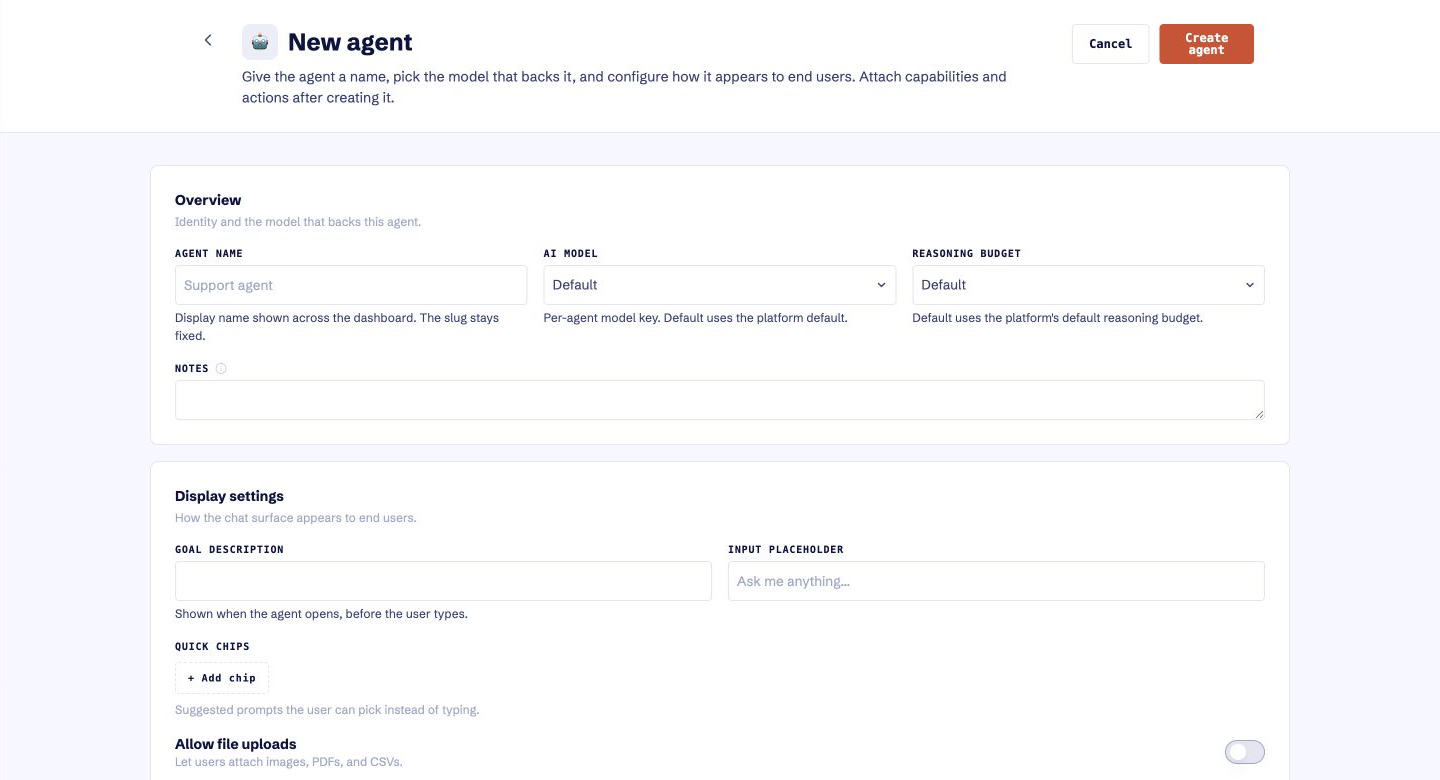Click the "GOAL DESCRIPTION" field label
Viewport: 1440px width, 780px height.
(x=229, y=549)
